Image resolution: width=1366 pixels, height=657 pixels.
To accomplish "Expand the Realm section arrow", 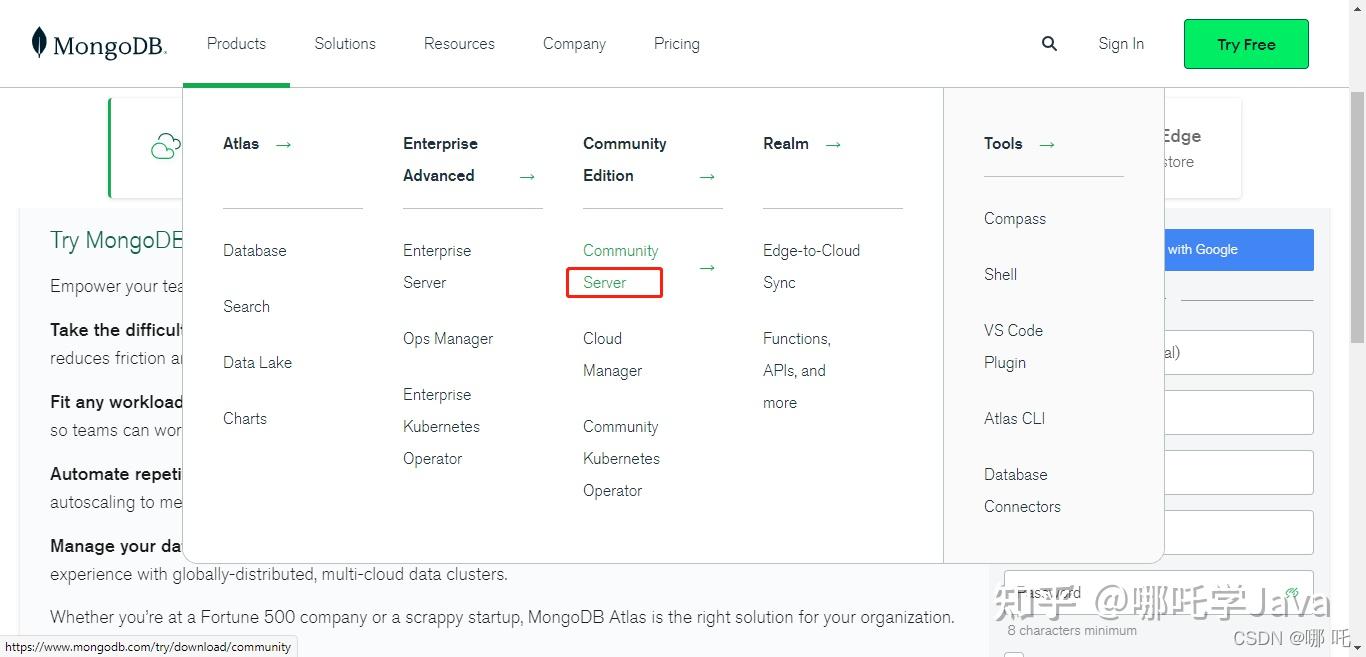I will click(833, 144).
